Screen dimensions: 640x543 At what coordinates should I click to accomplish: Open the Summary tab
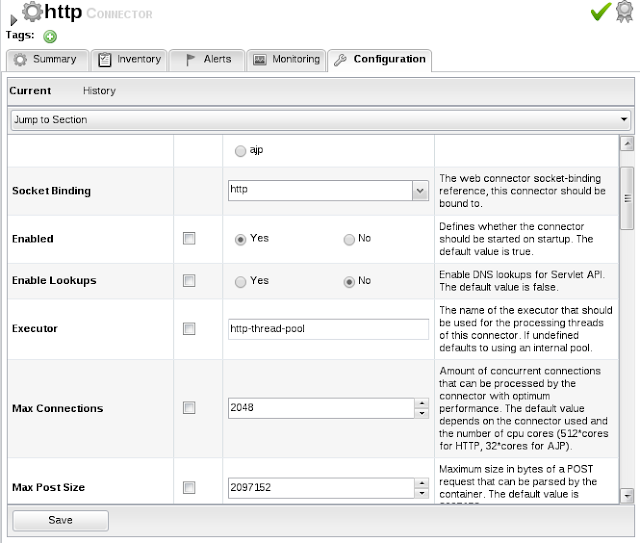click(45, 60)
